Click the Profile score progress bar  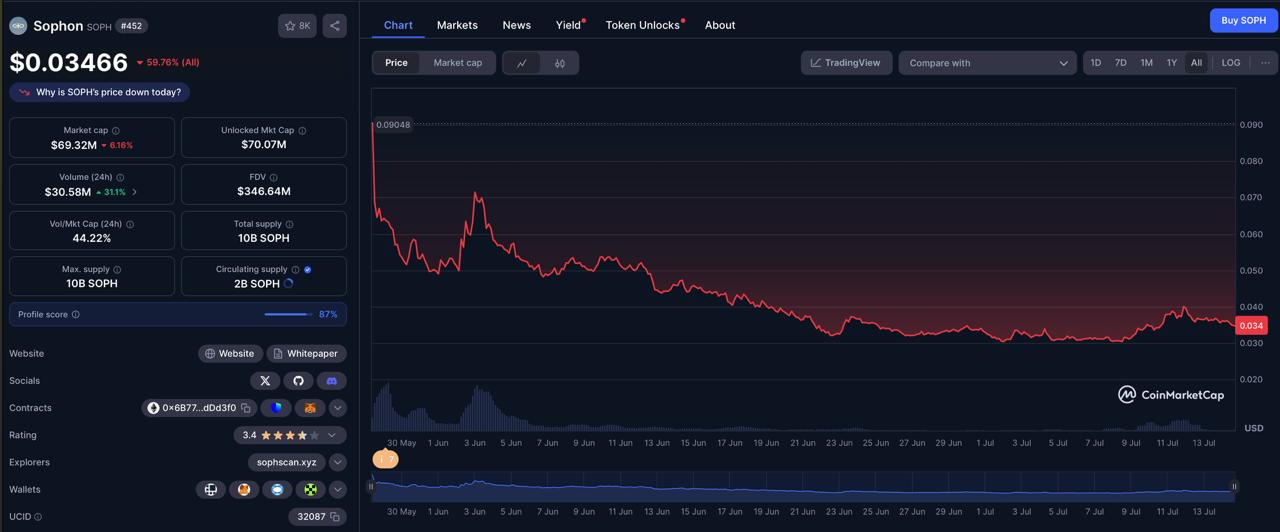[289, 314]
